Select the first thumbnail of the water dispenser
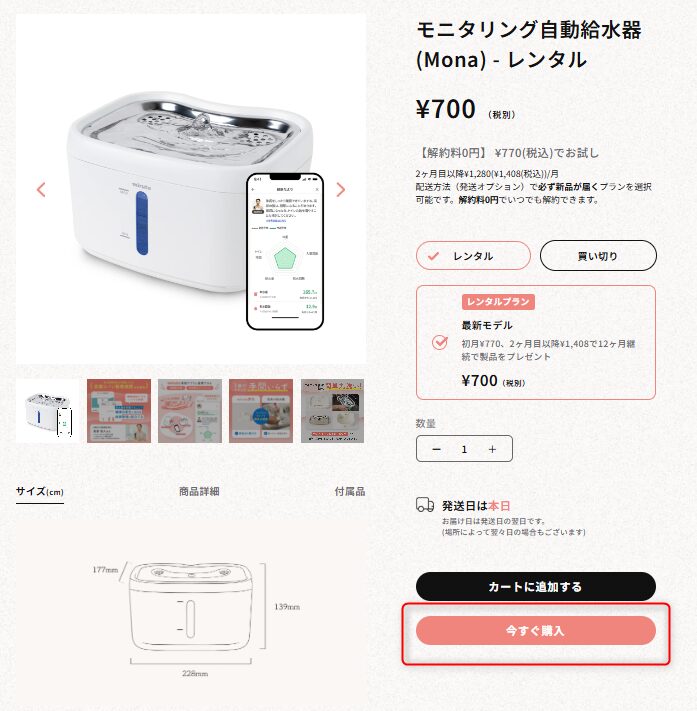The width and height of the screenshot is (697, 711). (x=48, y=411)
